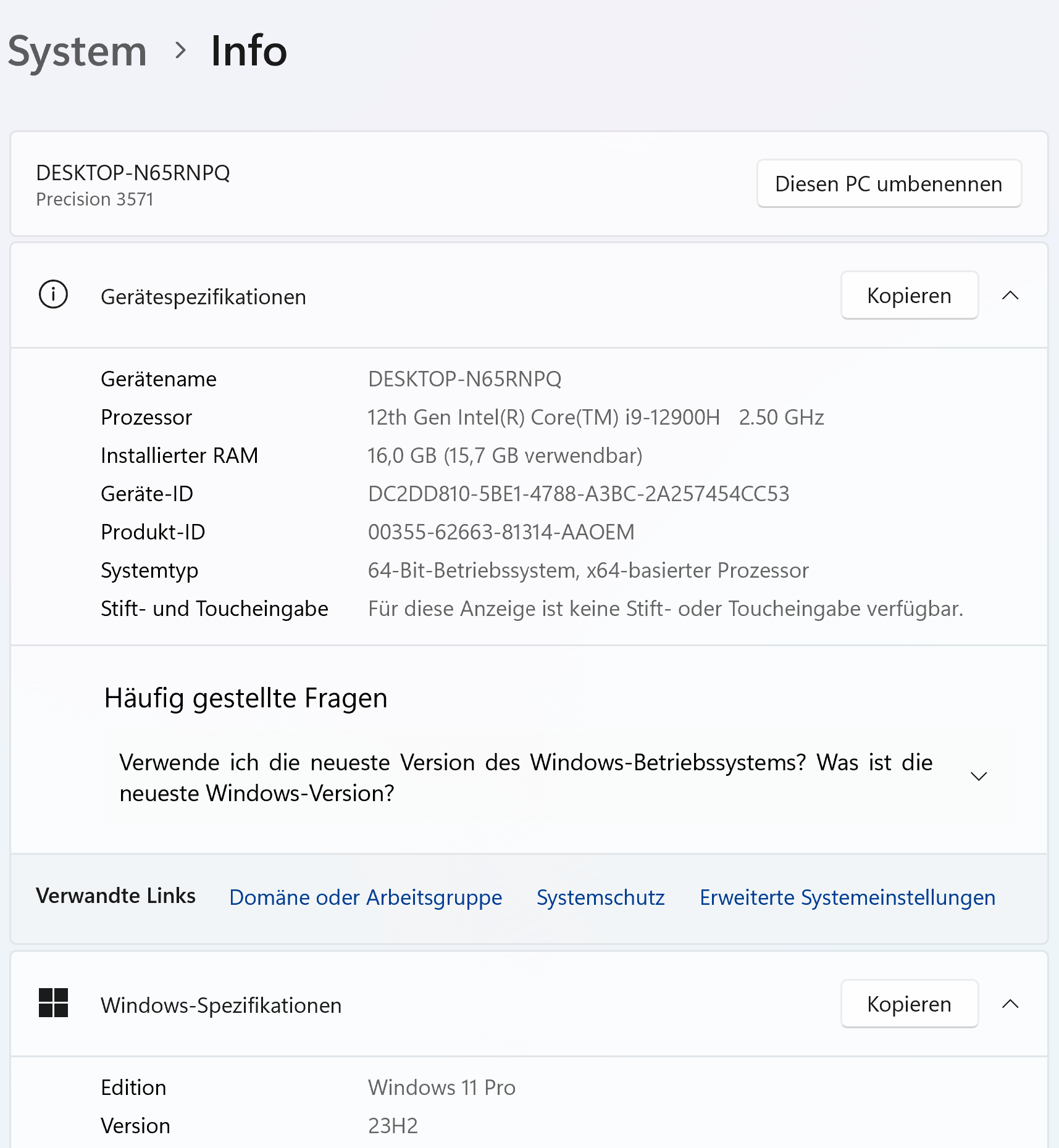Image resolution: width=1059 pixels, height=1148 pixels.
Task: Click the 'Produkt-ID' label
Action: click(x=153, y=532)
